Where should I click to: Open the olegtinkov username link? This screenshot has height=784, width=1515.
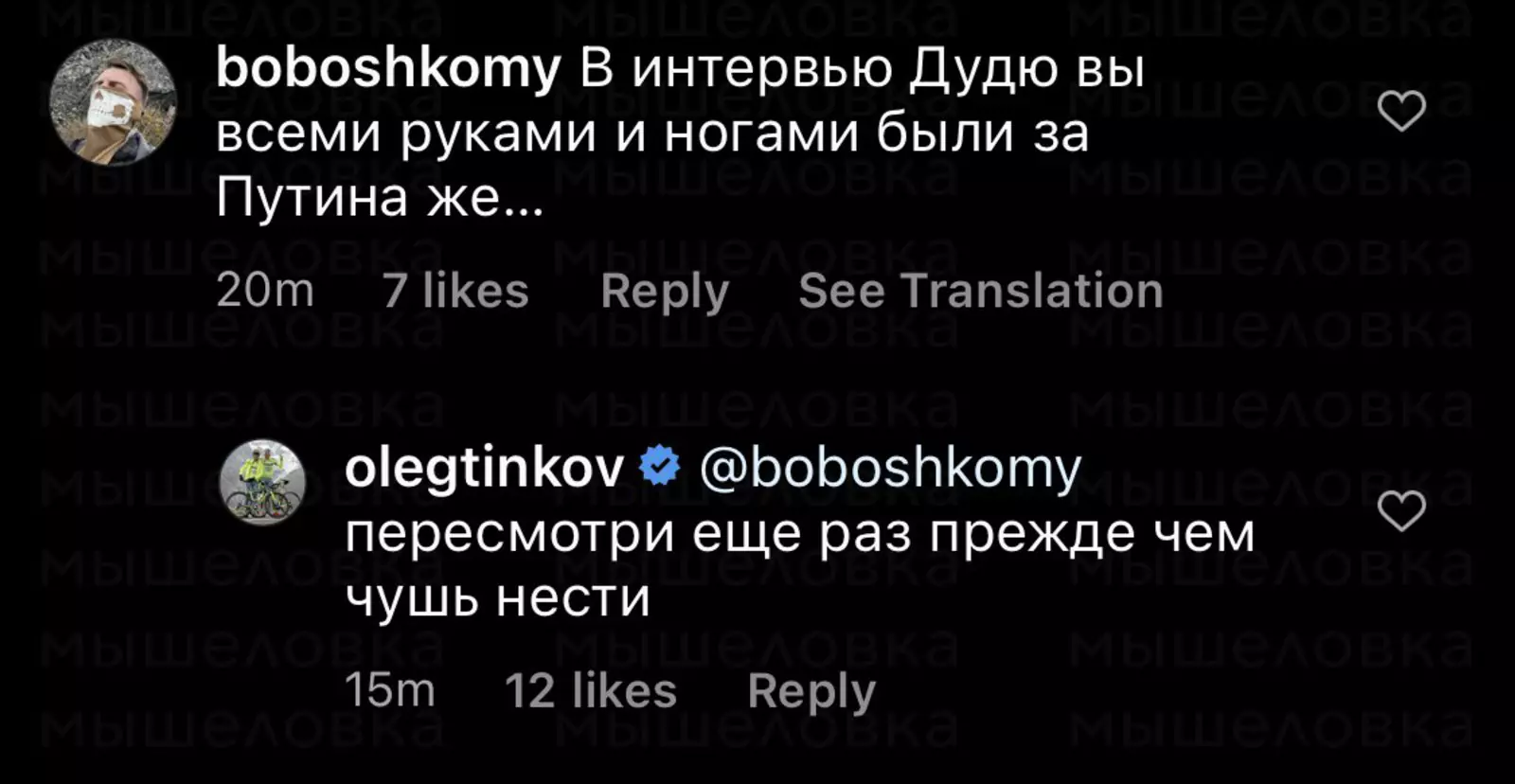[x=484, y=468]
